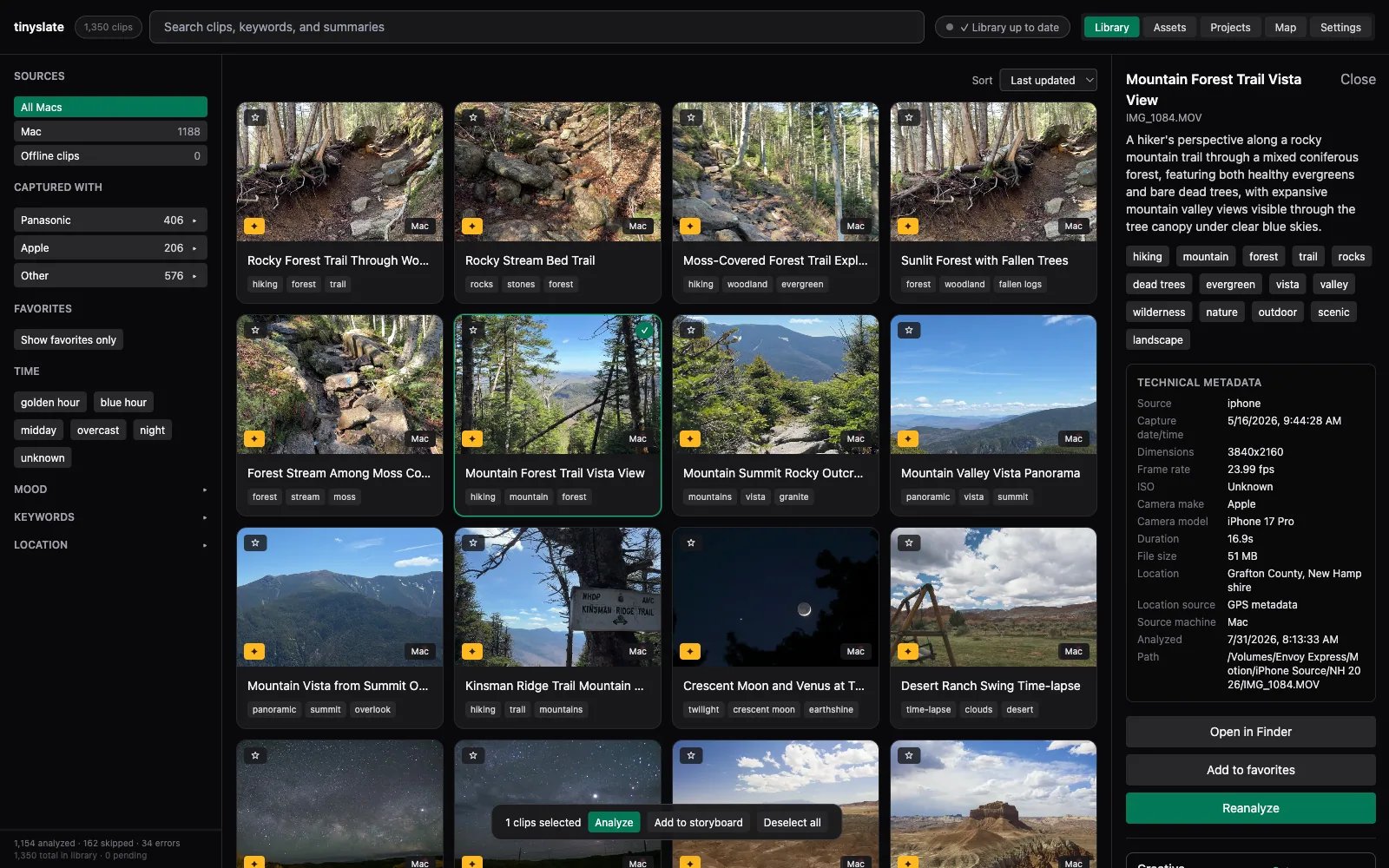Switch to the Assets tab

1169,27
